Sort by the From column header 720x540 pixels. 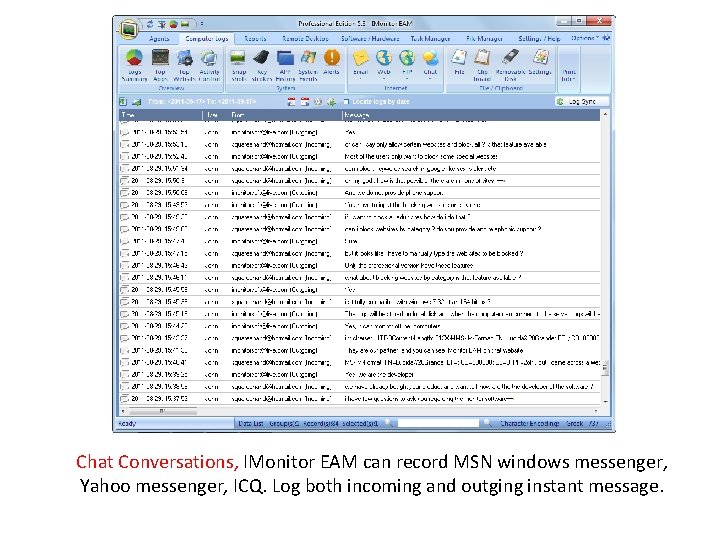click(284, 115)
